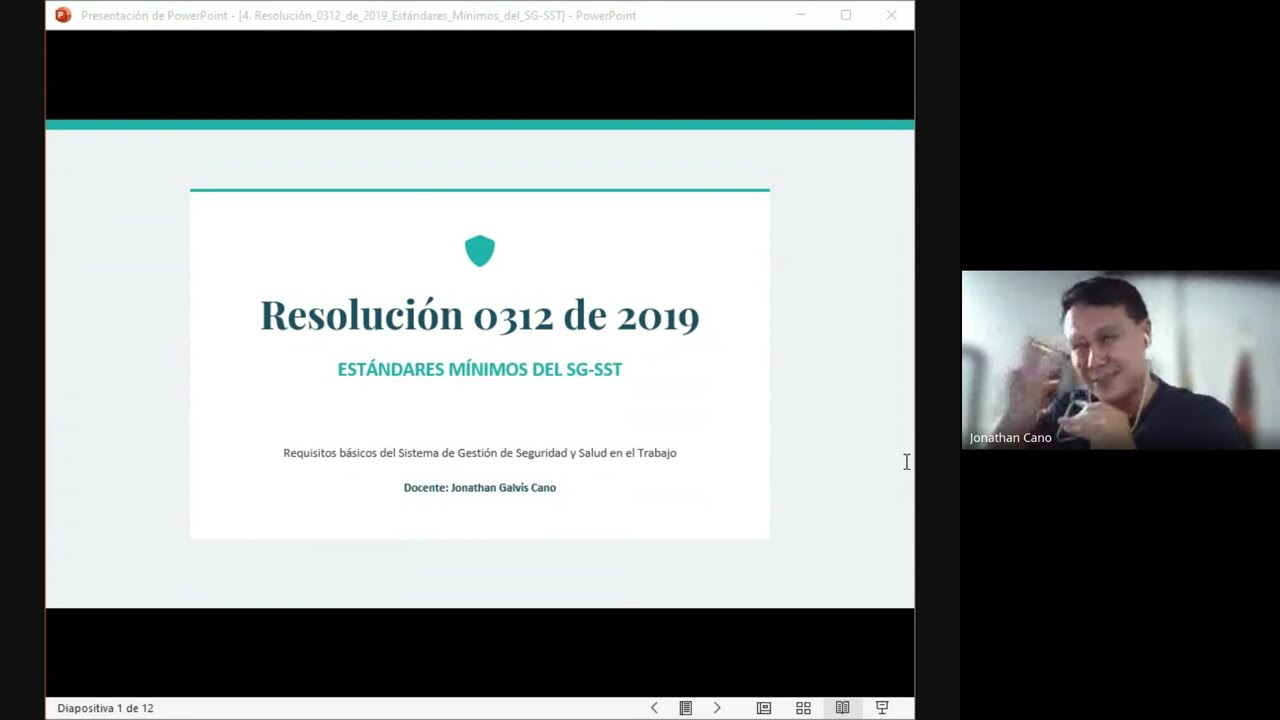Screen dimensions: 1280x720
Task: Click the teal shield icon on slide
Action: [480, 251]
